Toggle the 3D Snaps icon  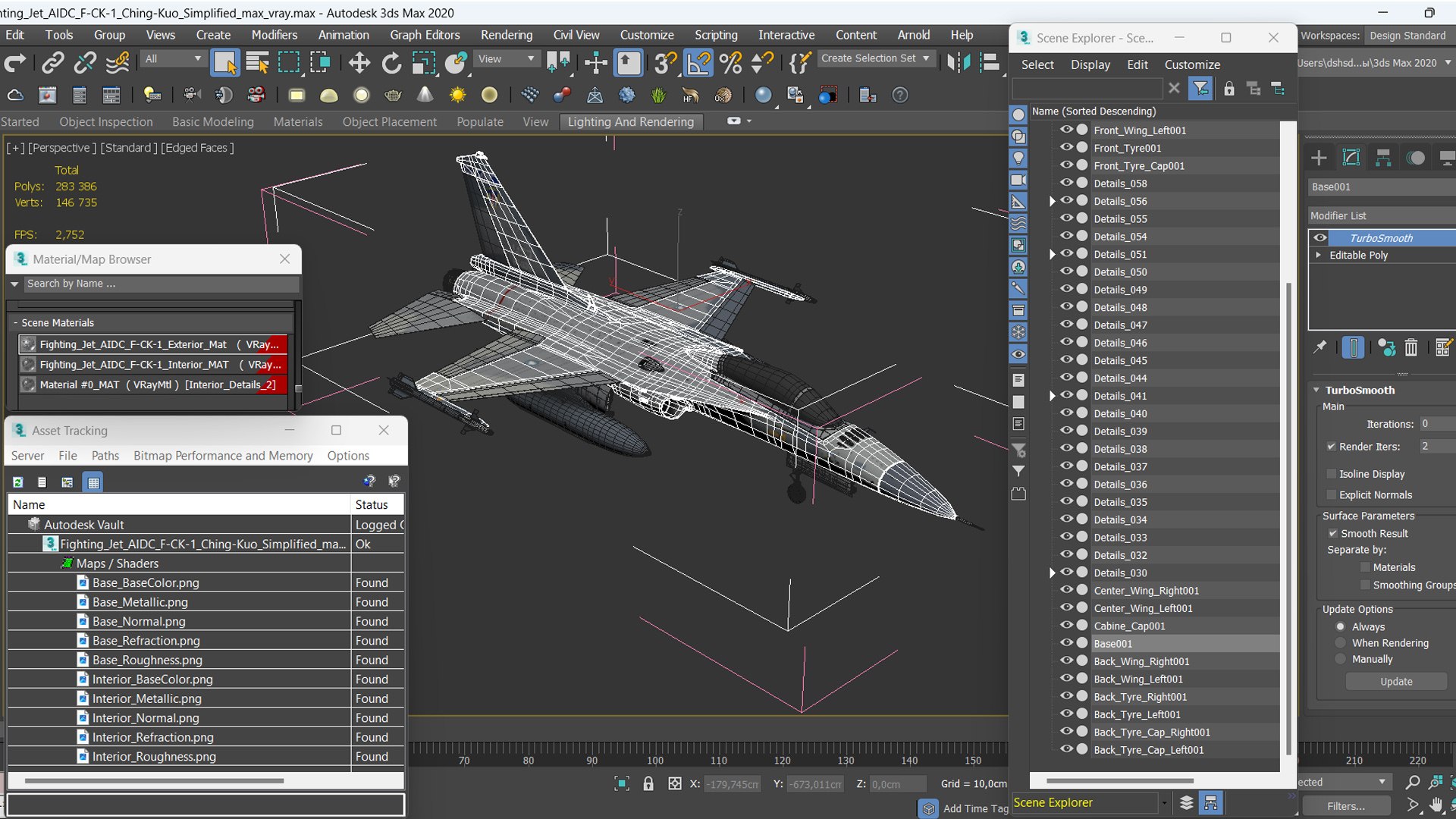click(x=665, y=63)
